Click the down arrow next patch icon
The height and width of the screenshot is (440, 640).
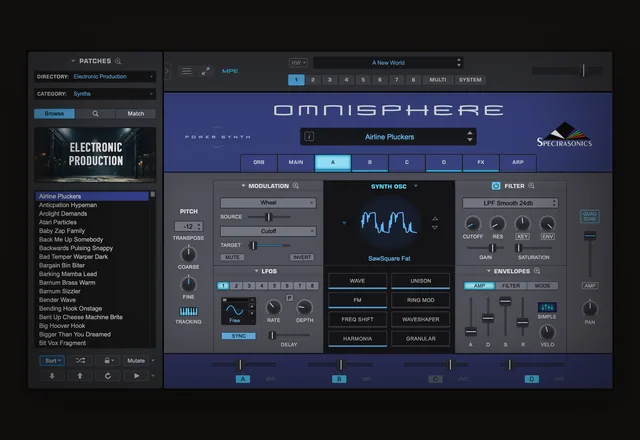point(52,376)
